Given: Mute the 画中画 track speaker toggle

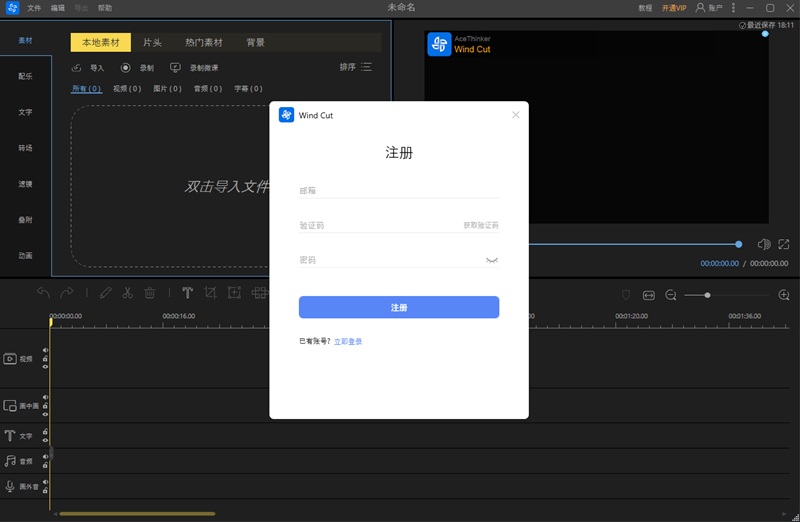Looking at the screenshot, I should coord(45,397).
